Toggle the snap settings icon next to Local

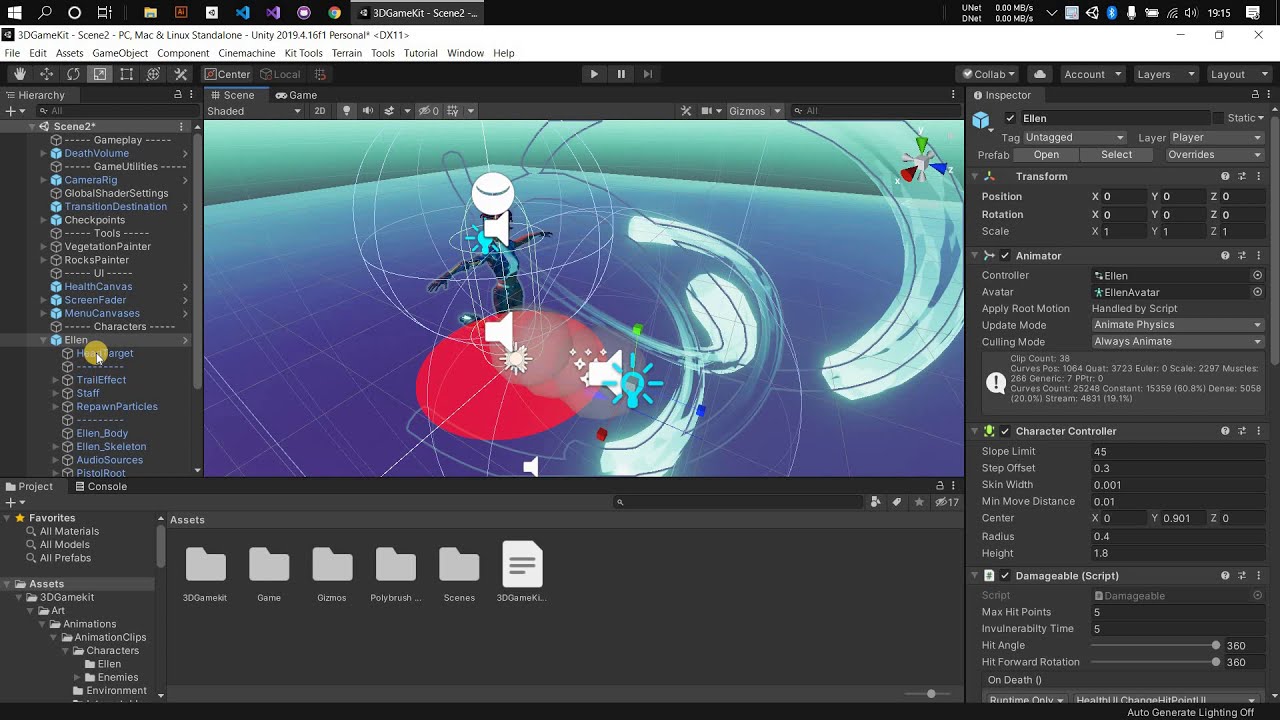(320, 74)
